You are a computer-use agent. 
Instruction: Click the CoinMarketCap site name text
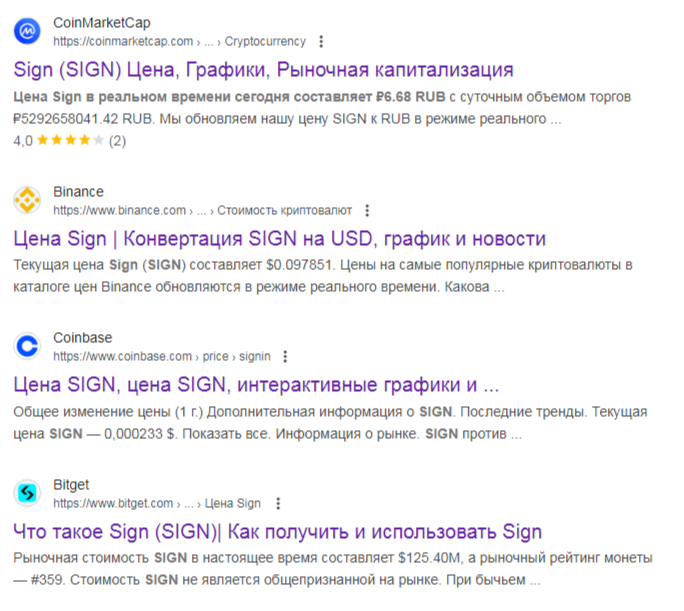(101, 23)
